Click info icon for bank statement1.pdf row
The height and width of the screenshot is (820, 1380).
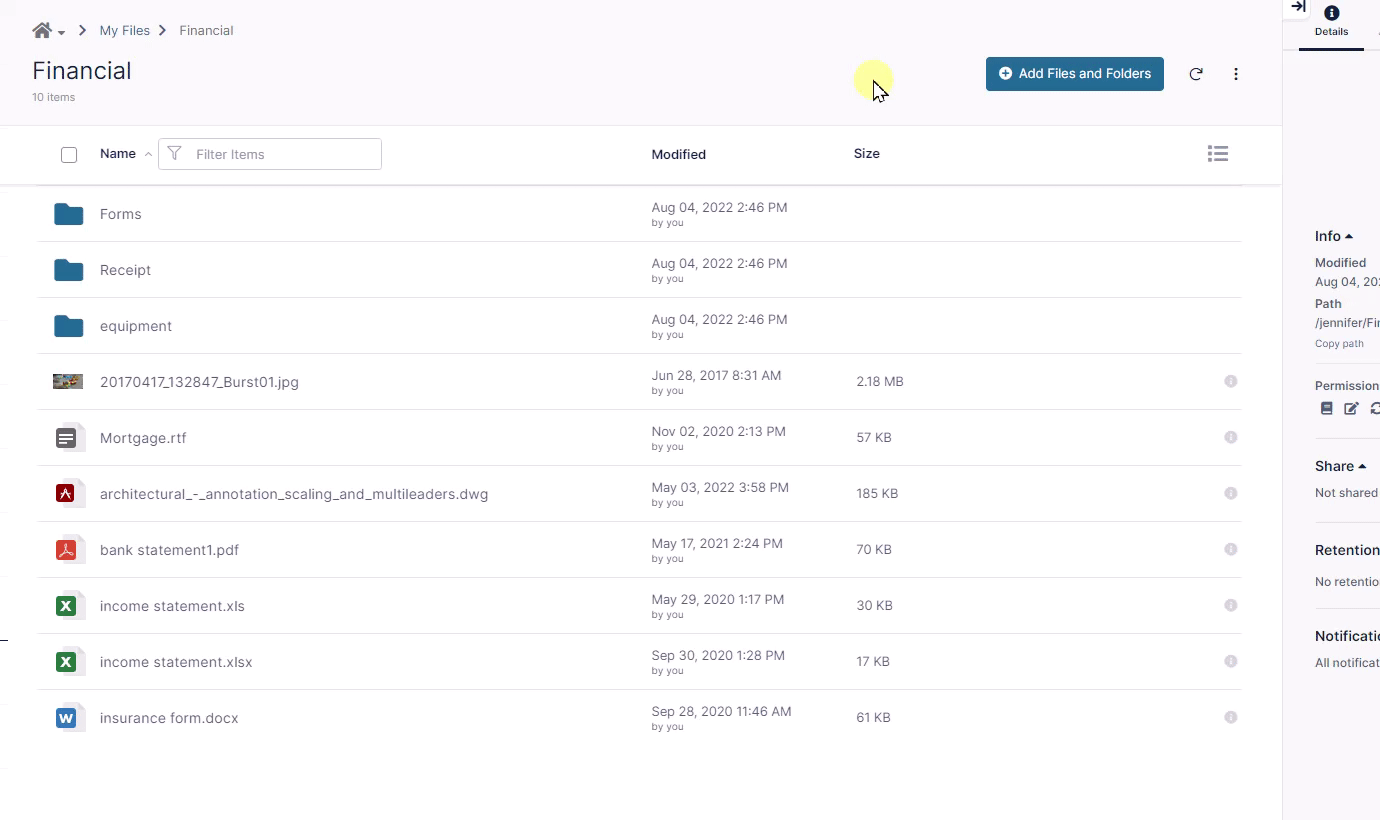(1230, 549)
